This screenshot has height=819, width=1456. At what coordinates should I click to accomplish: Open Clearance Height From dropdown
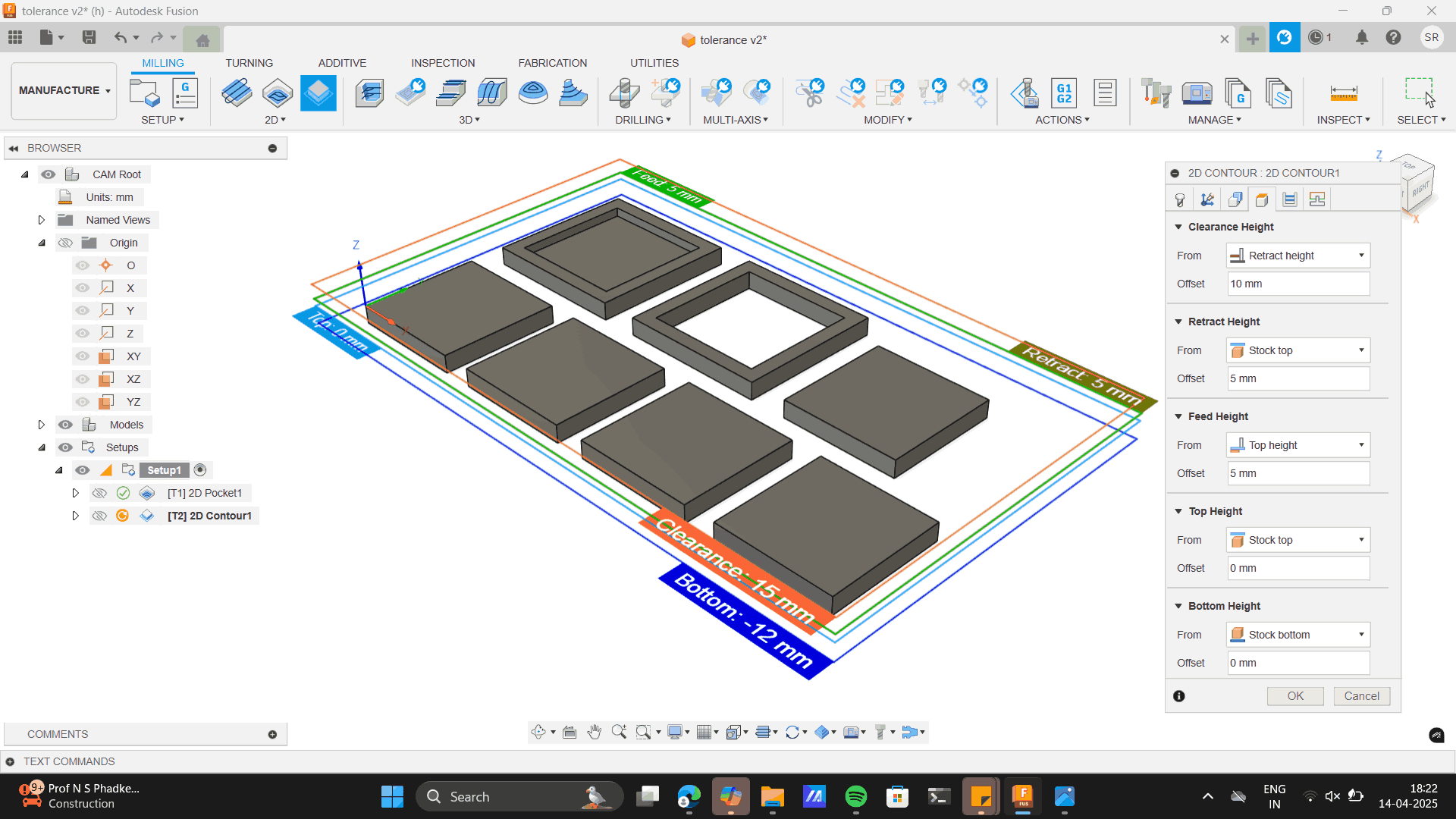[1298, 256]
